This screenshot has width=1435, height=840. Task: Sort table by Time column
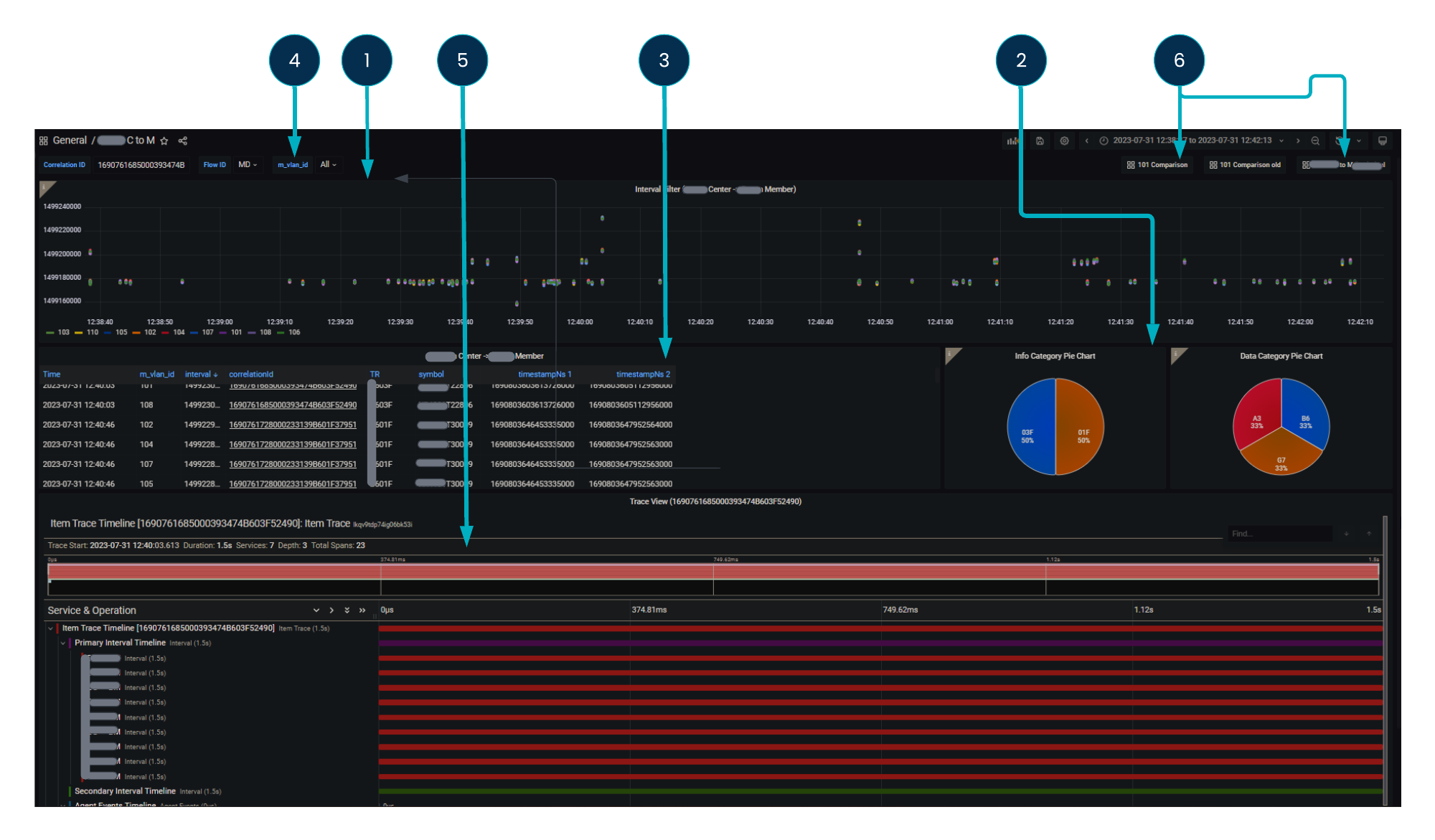point(52,374)
